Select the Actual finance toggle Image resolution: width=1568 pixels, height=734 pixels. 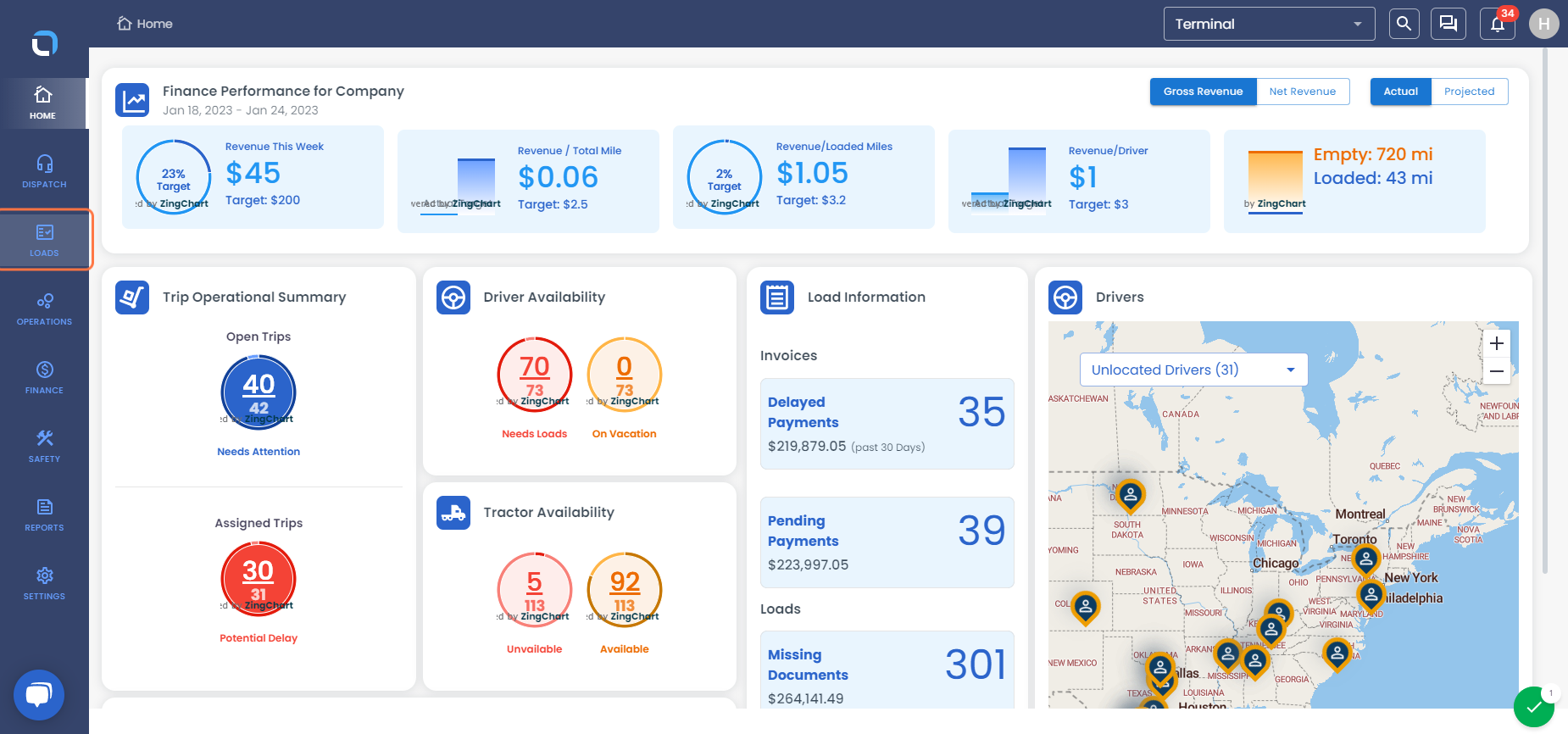point(1400,92)
